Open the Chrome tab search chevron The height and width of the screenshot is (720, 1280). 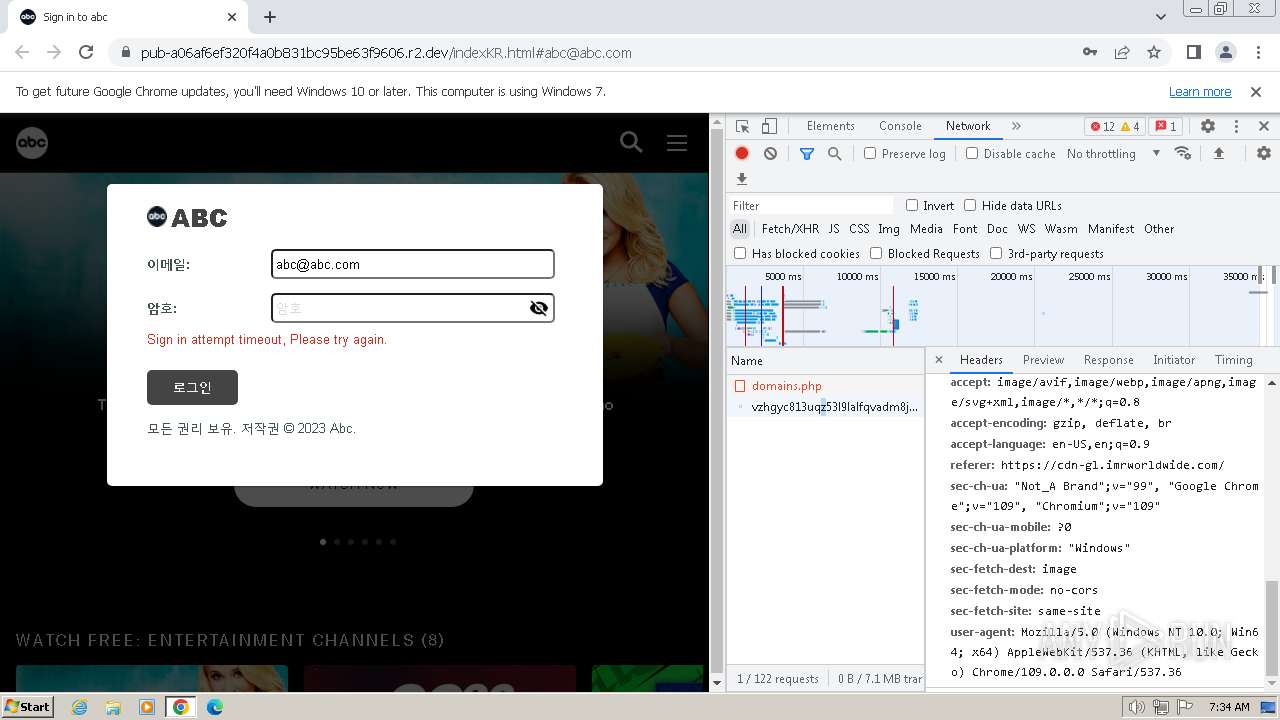pos(1160,17)
